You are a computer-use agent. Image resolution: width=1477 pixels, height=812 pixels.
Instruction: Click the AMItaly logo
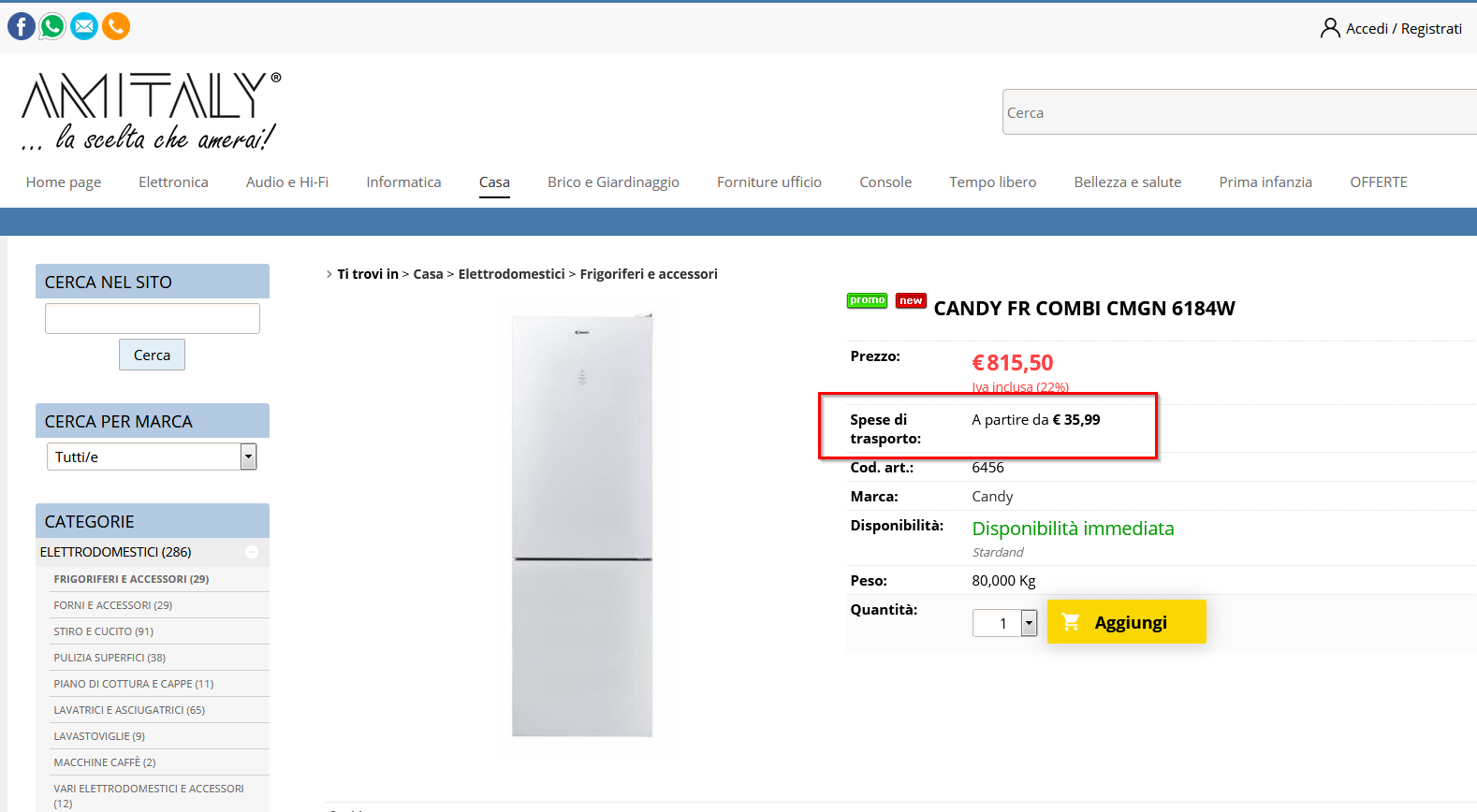(151, 111)
